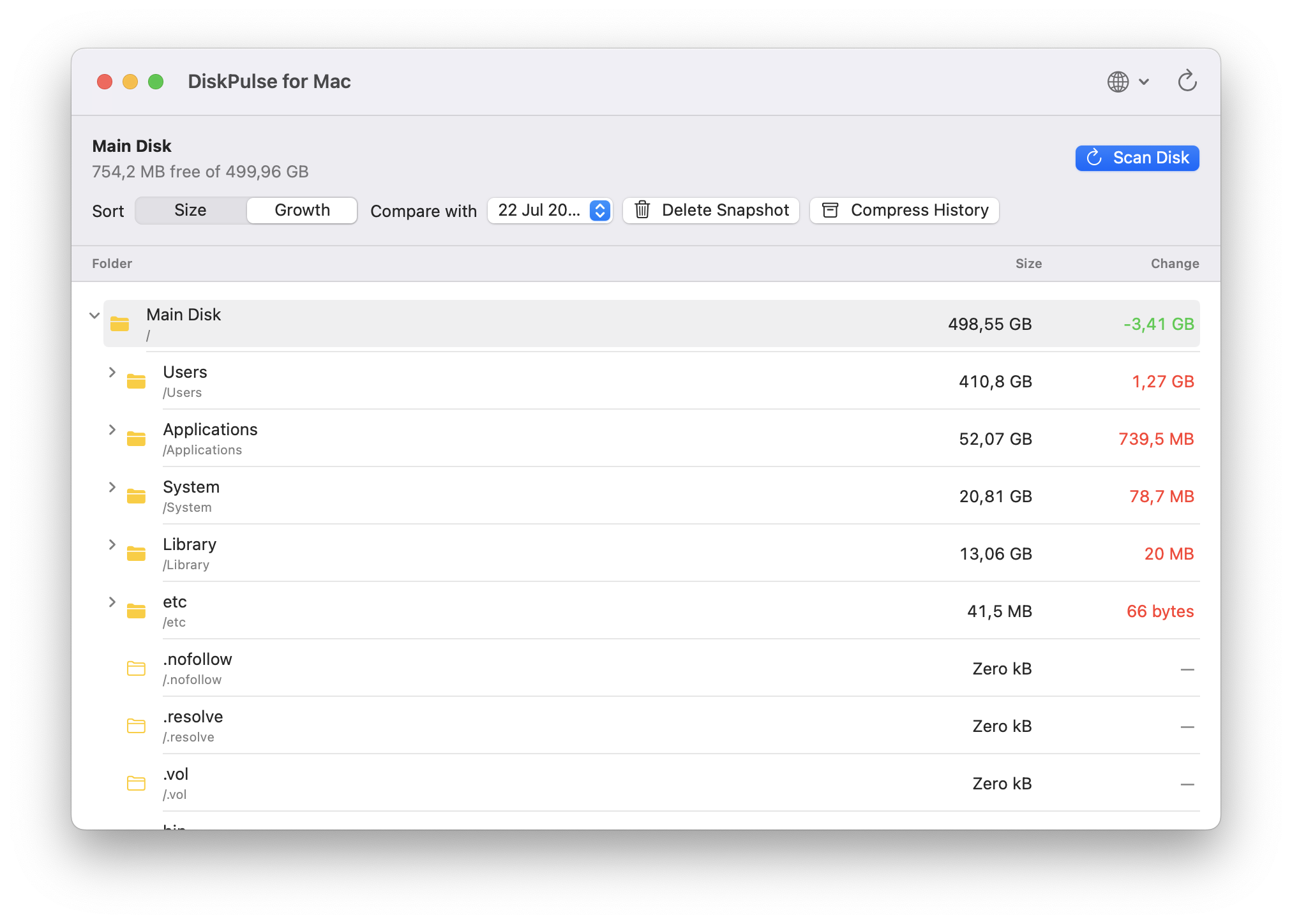This screenshot has width=1292, height=924.
Task: Close the DiskPulse window
Action: click(105, 82)
